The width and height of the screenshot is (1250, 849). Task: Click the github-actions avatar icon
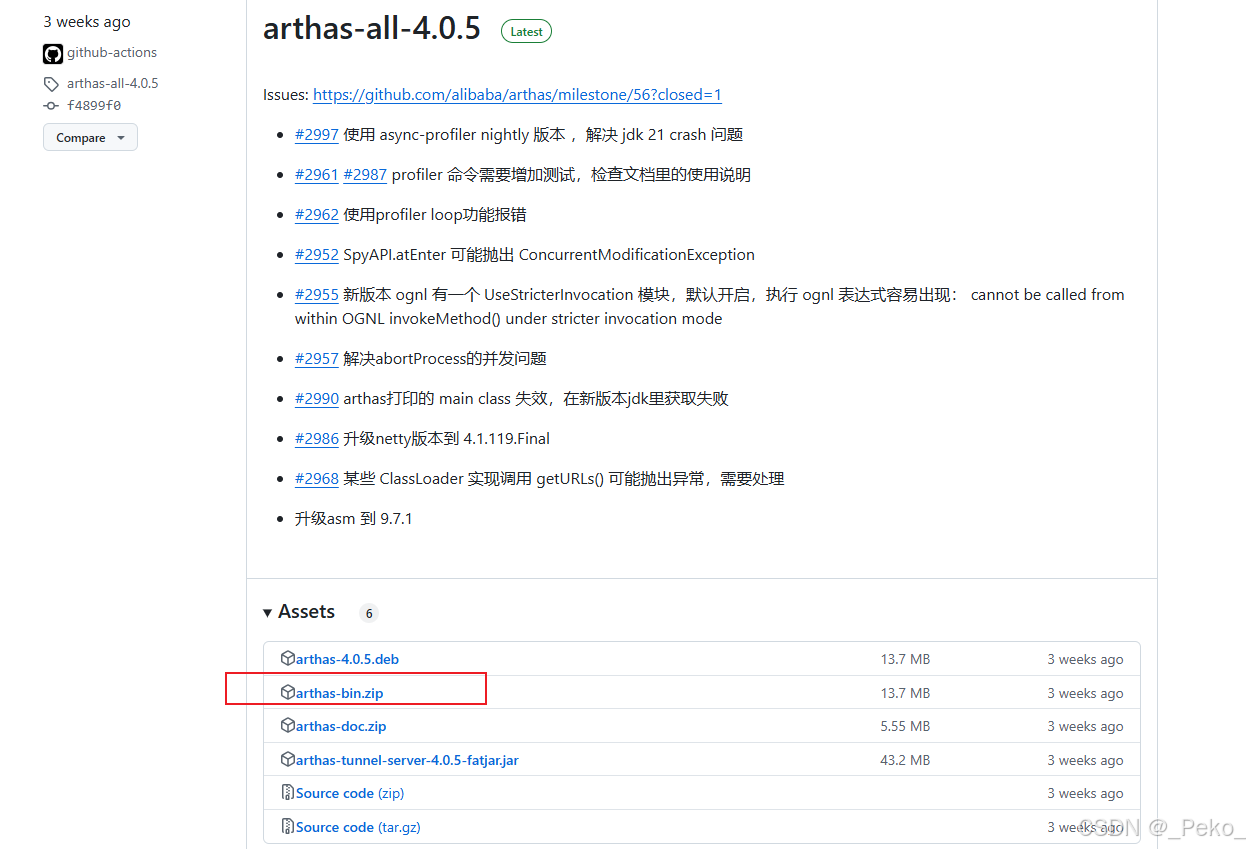[53, 54]
